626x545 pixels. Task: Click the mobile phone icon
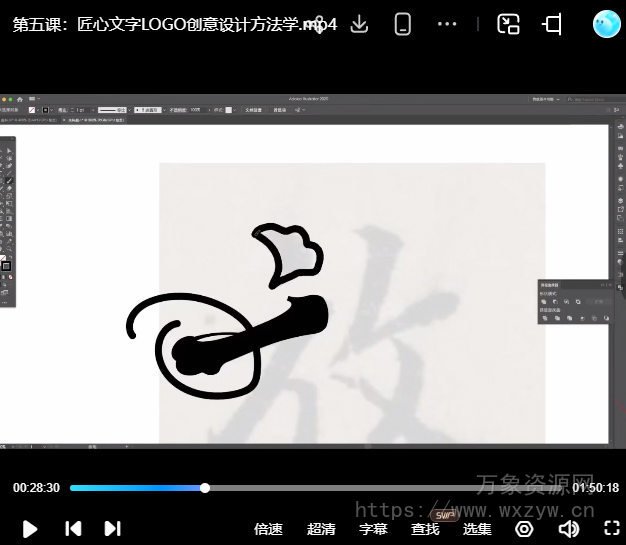tap(403, 25)
